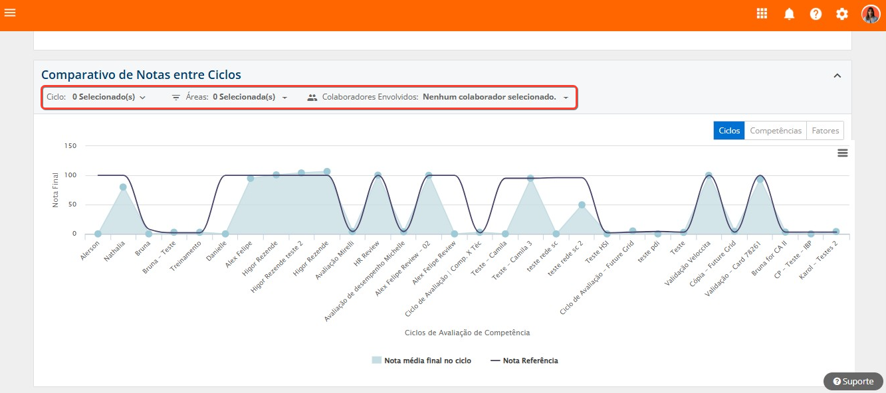Open the apps grid launcher

[762, 14]
